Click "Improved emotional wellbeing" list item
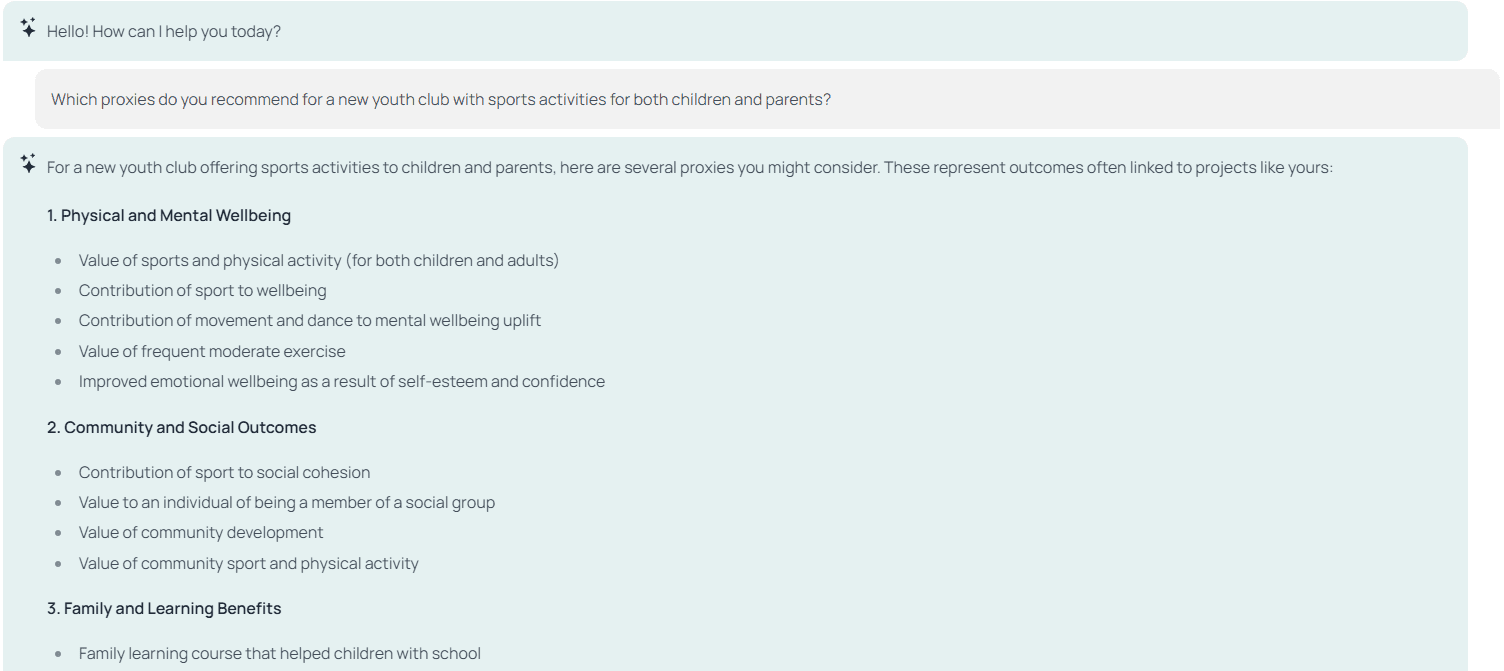Screen dimensions: 1504x671 (x=341, y=382)
